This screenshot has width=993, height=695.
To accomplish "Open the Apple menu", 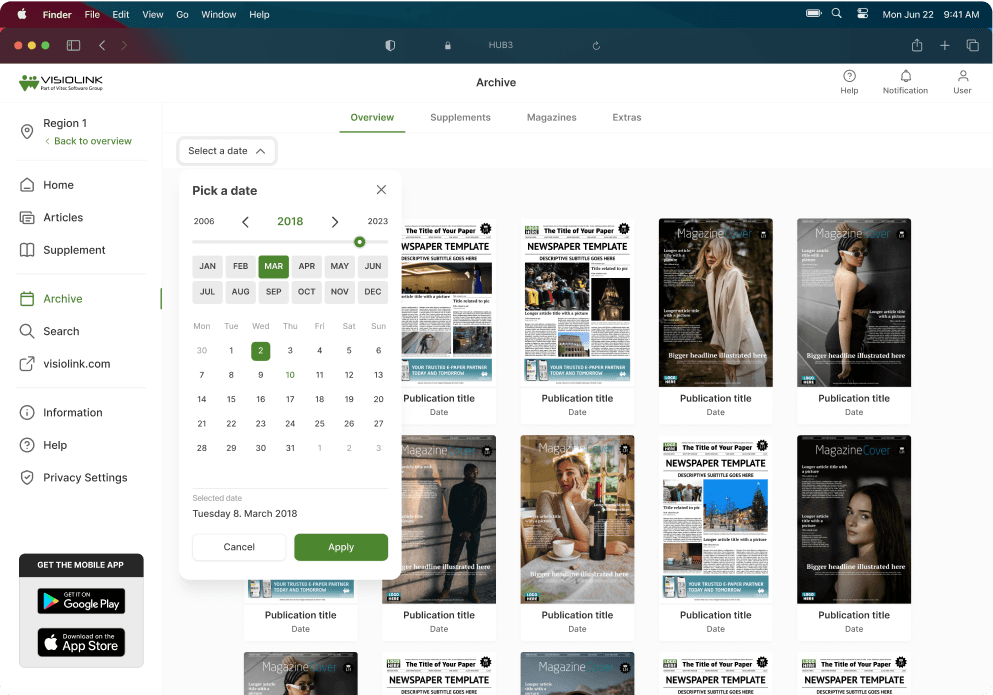I will [x=22, y=14].
